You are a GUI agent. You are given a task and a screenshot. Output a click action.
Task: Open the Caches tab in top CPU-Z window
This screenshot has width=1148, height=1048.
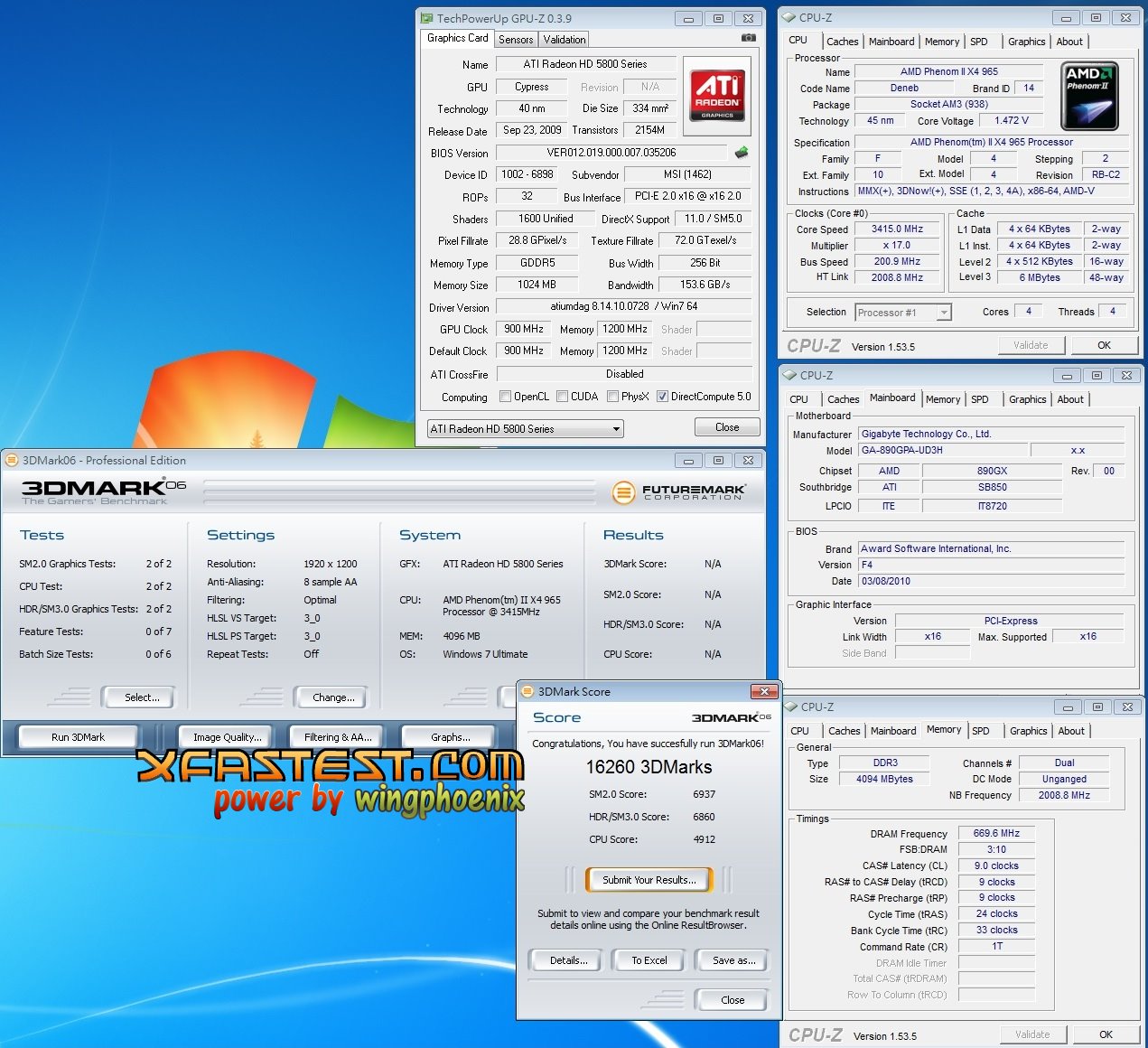coord(842,42)
